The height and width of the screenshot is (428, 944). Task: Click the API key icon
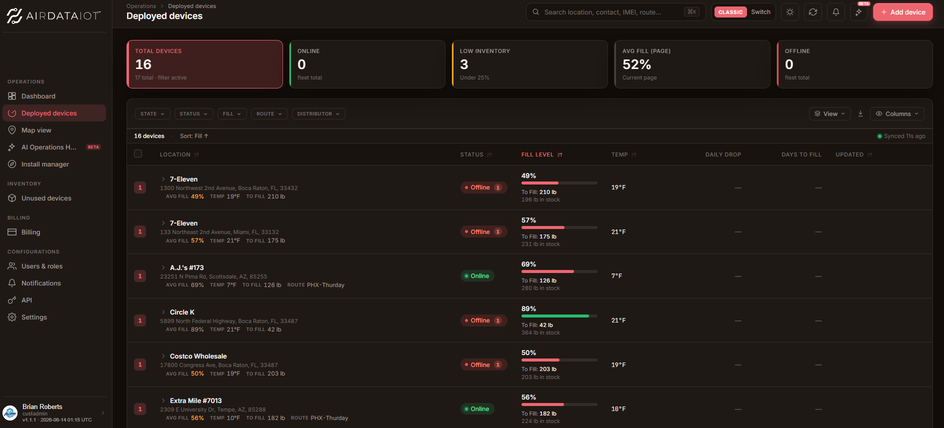pos(12,300)
